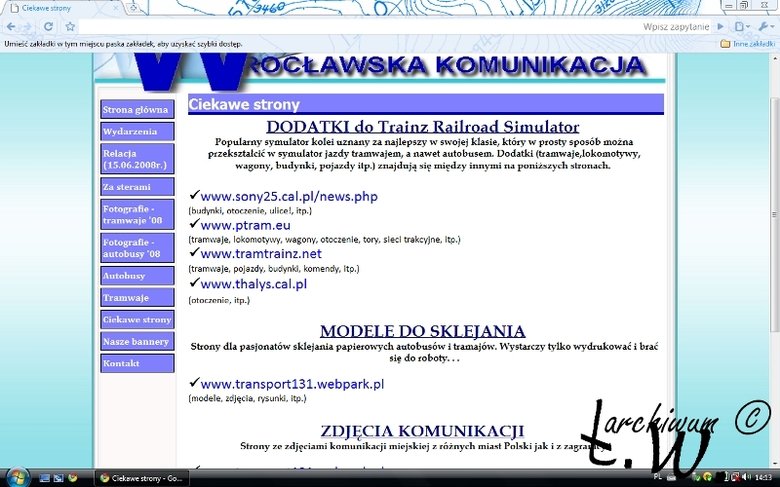
Task: Click the 14:13 system clock
Action: 763,478
